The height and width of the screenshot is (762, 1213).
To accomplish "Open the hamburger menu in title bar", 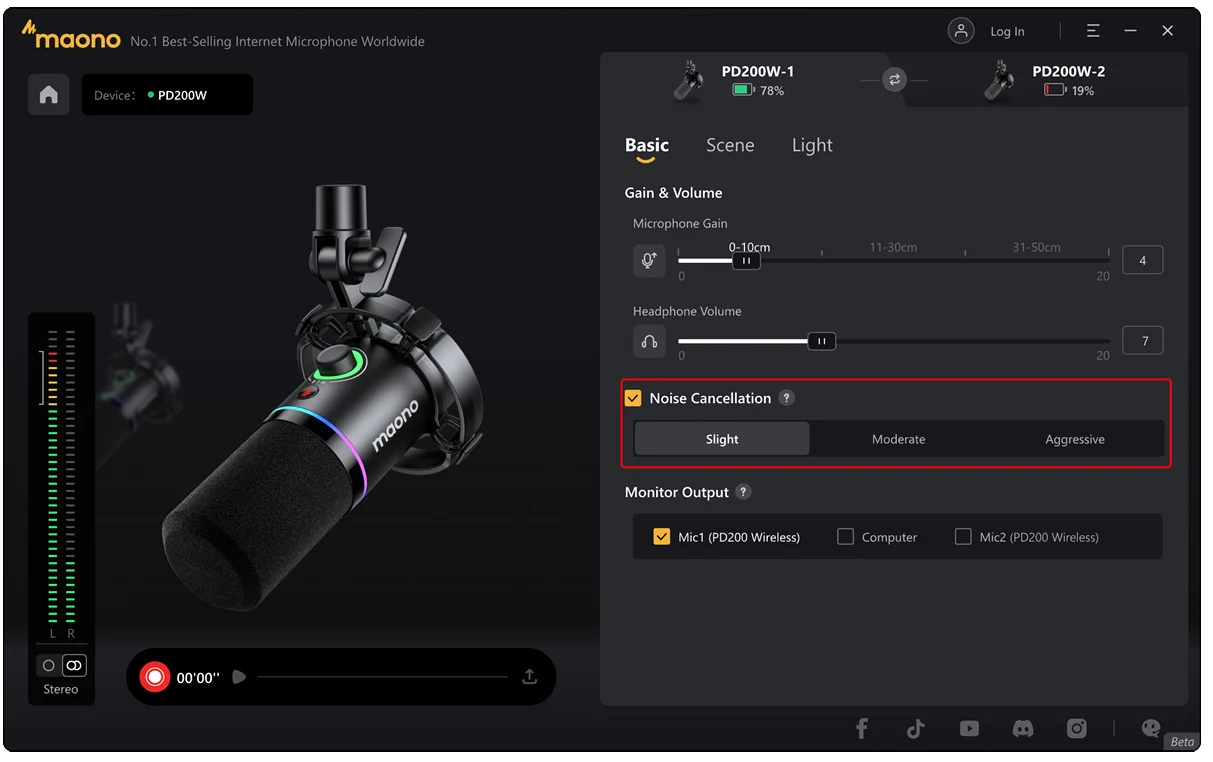I will [1093, 31].
